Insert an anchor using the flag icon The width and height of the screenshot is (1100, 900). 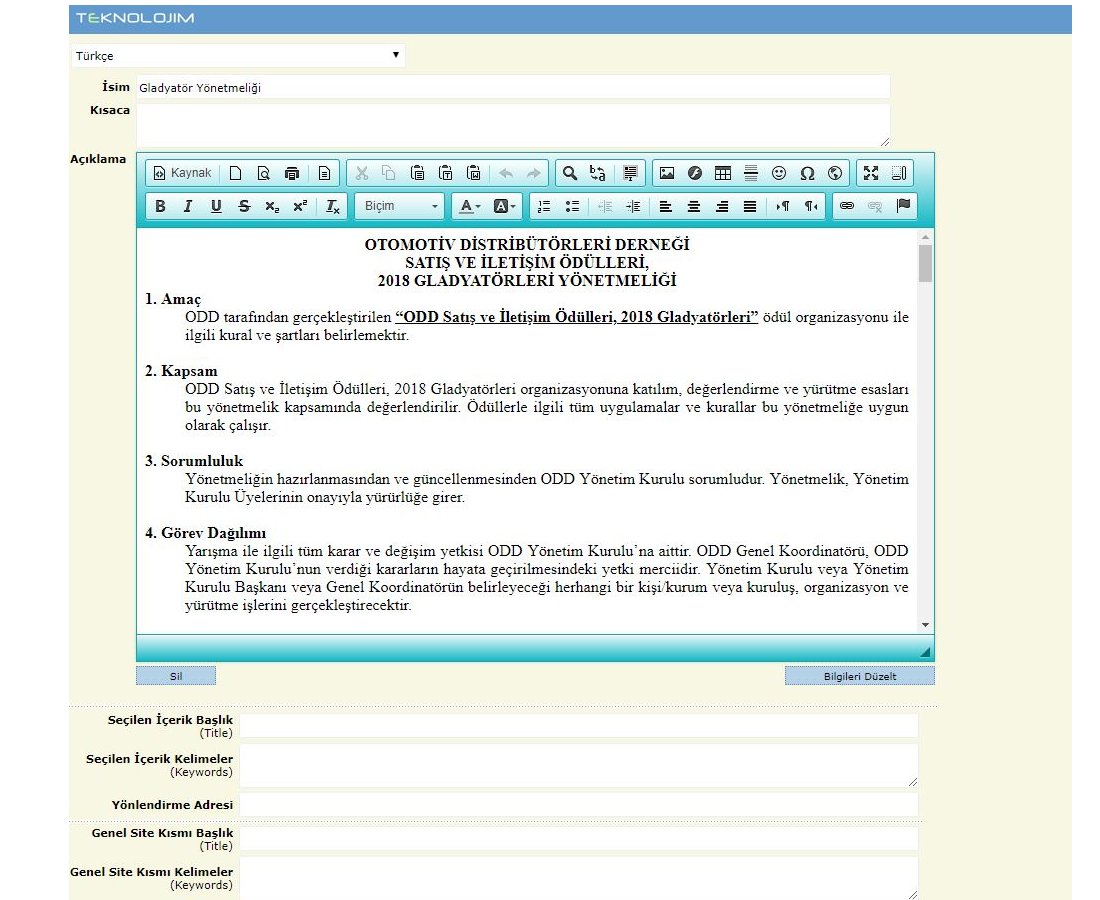(x=903, y=206)
